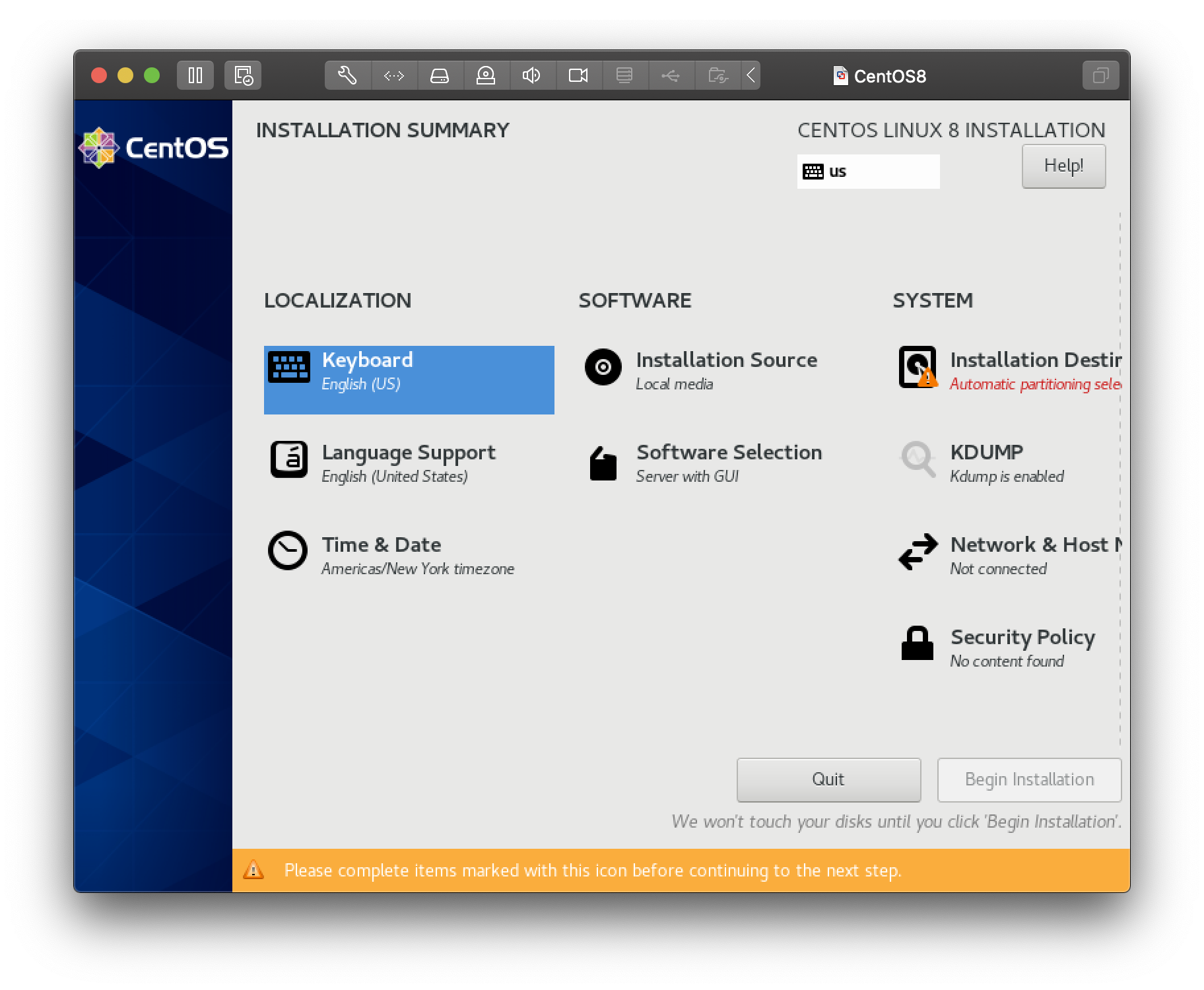
Task: Click the Software Selection package icon
Action: coord(603,463)
